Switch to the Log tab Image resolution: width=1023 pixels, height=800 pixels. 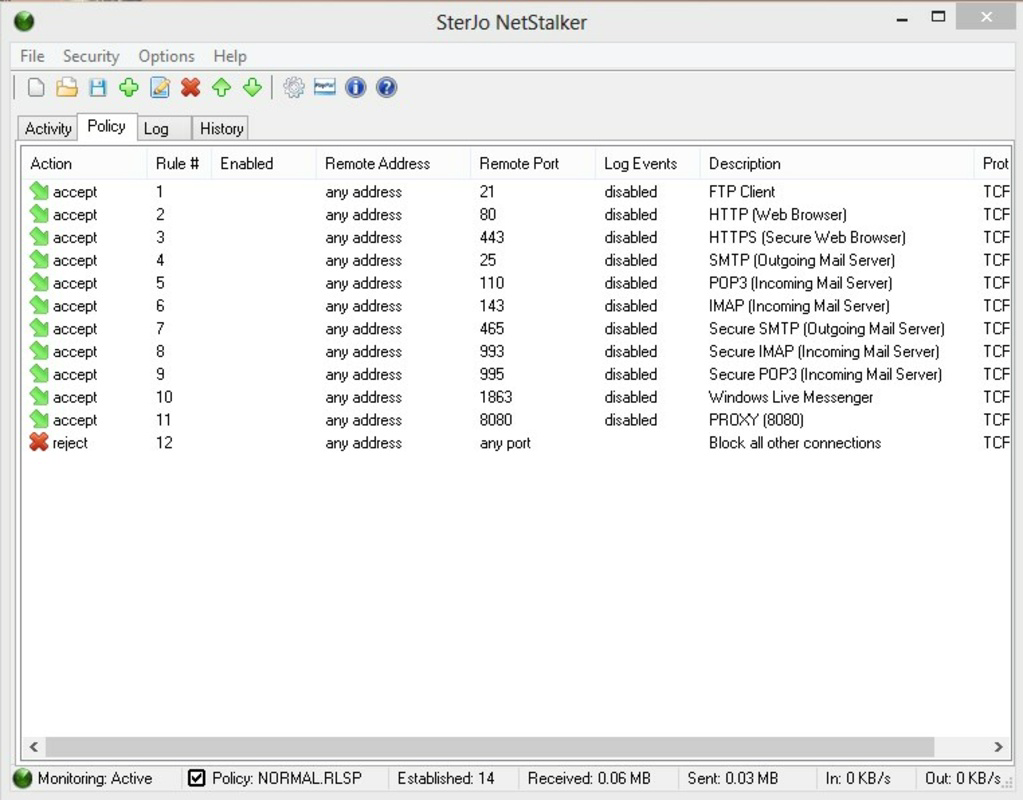pyautogui.click(x=163, y=129)
